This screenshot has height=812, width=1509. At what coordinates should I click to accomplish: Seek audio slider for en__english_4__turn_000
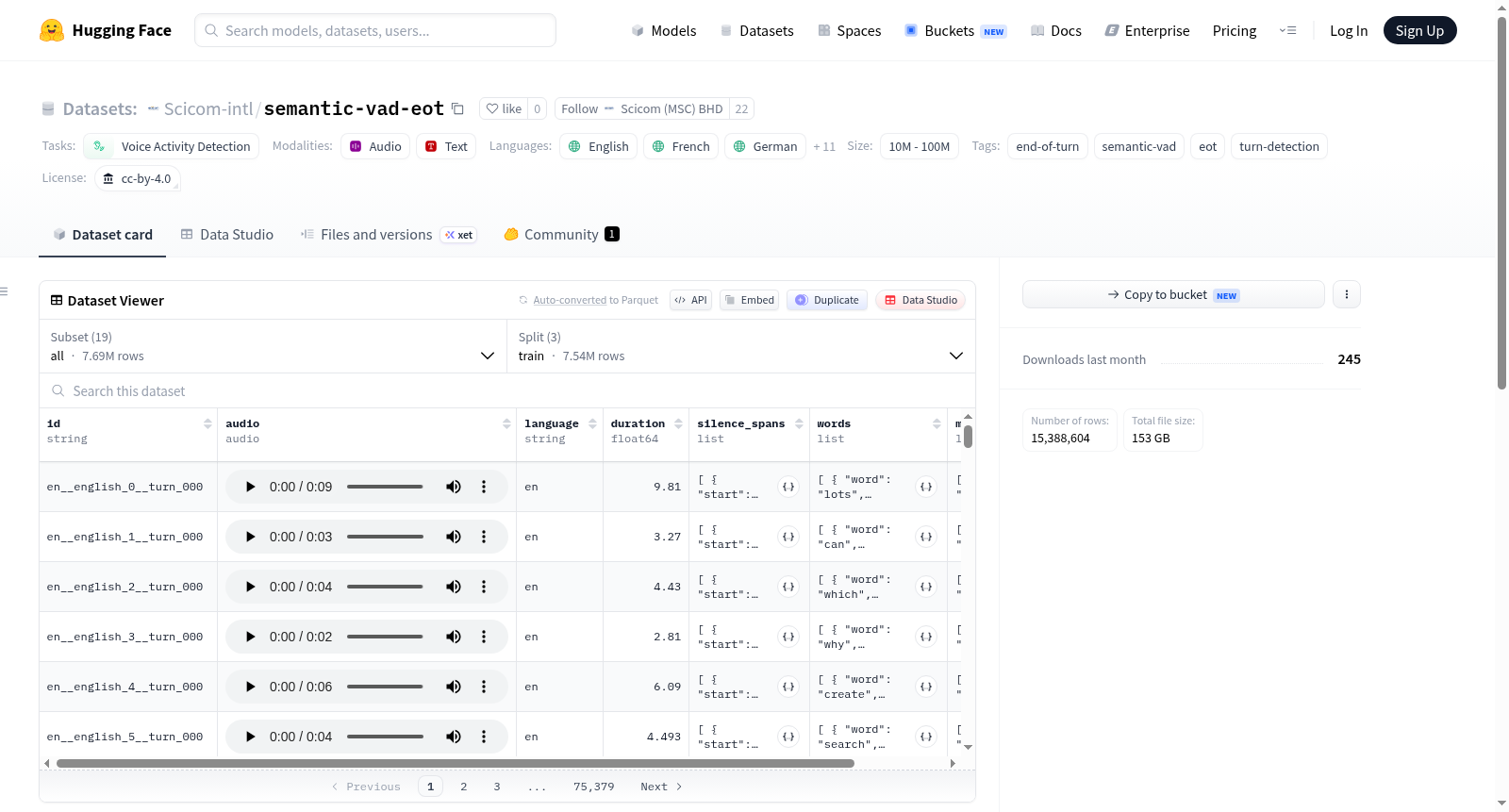[385, 687]
